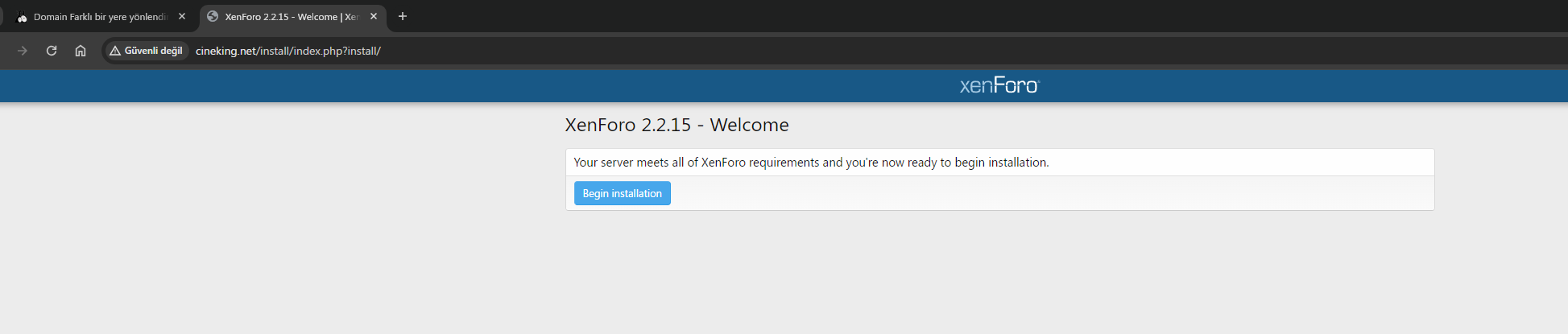
Task: Click the empty tab strip area
Action: [966, 16]
